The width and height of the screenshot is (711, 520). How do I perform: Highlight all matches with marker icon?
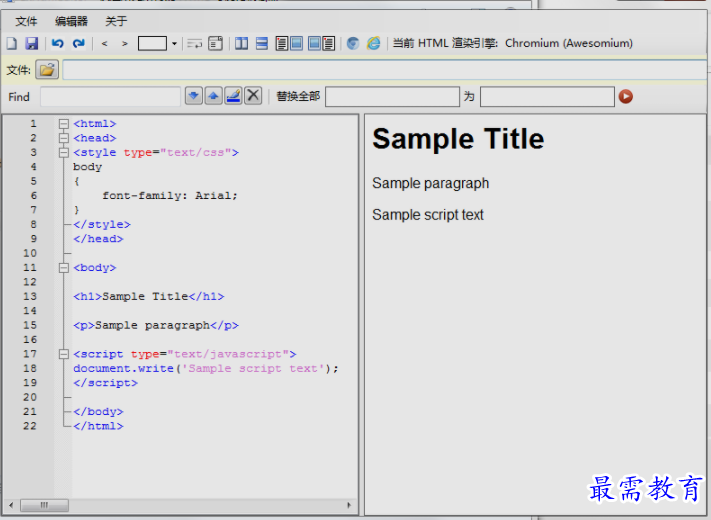click(234, 96)
